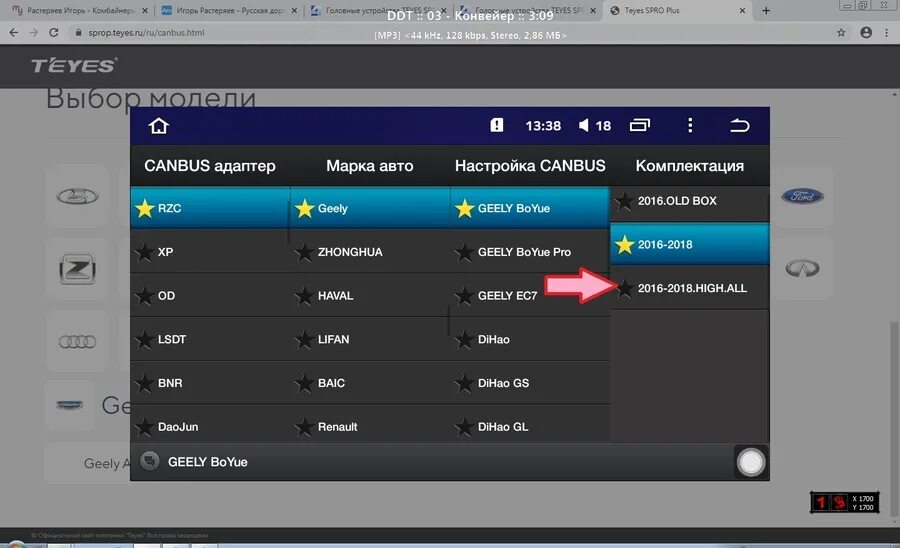Close the Комбайнеры browser tab
Viewport: 900px width, 548px height.
(x=145, y=10)
